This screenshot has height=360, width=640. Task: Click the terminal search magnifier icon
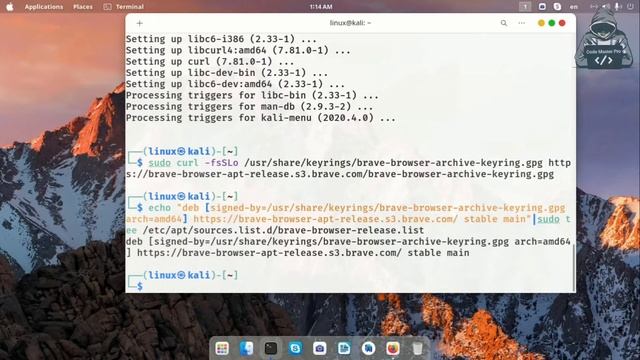pos(504,23)
